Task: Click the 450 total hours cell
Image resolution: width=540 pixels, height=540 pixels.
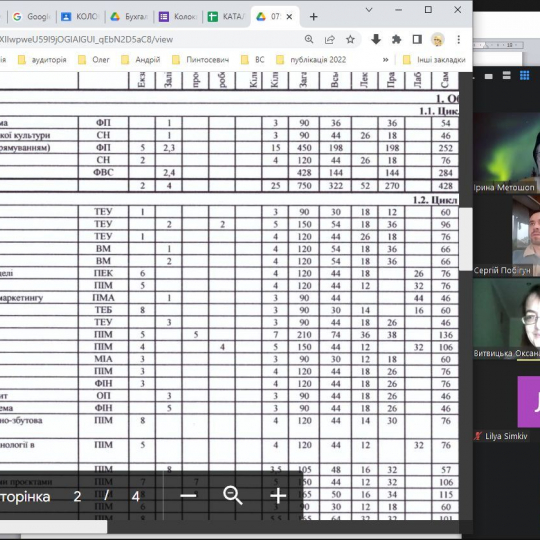Action: (x=304, y=148)
